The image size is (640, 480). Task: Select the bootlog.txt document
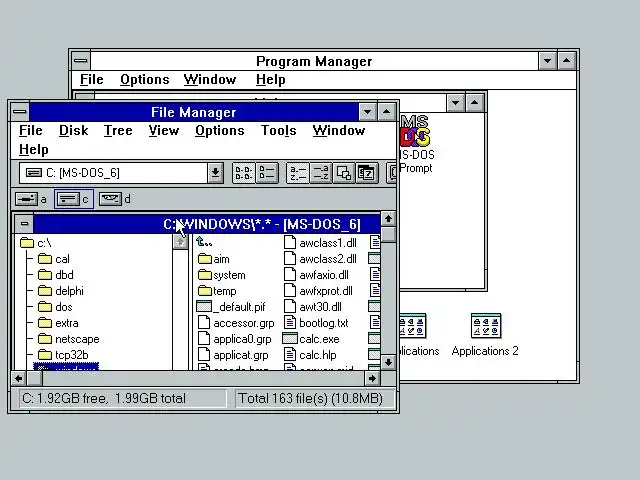[316, 323]
